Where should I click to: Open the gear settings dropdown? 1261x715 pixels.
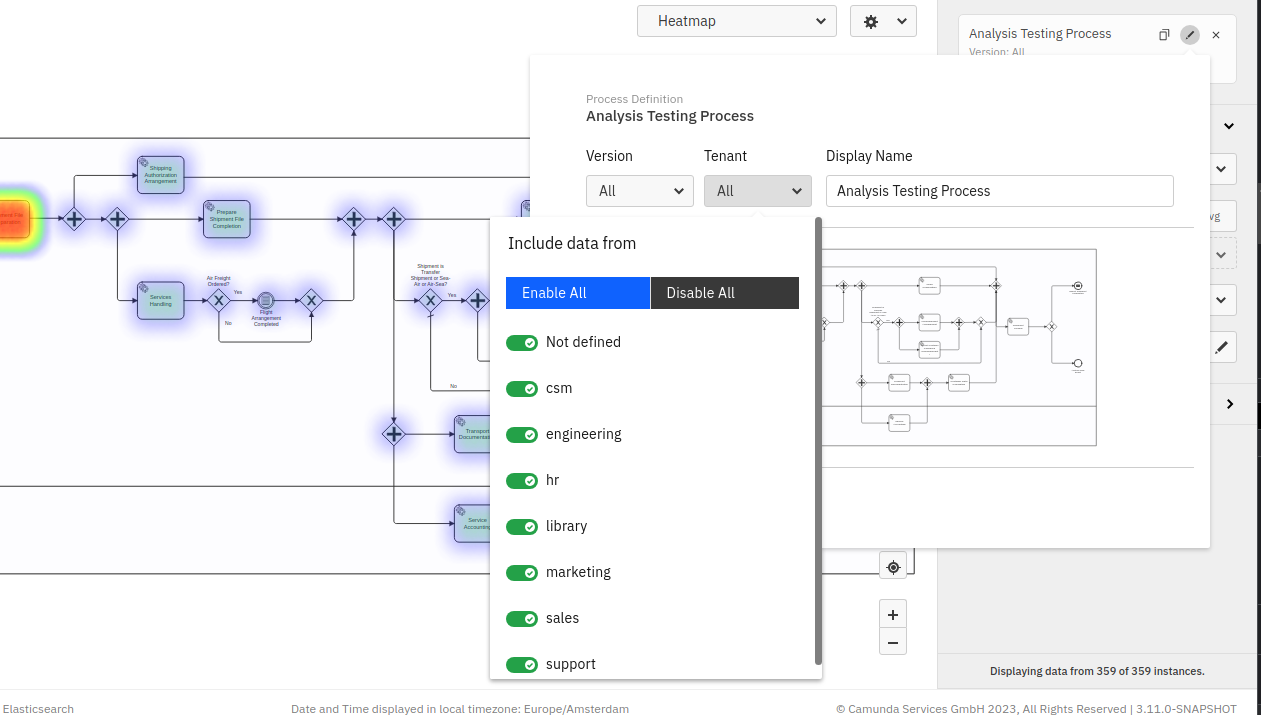pos(883,21)
